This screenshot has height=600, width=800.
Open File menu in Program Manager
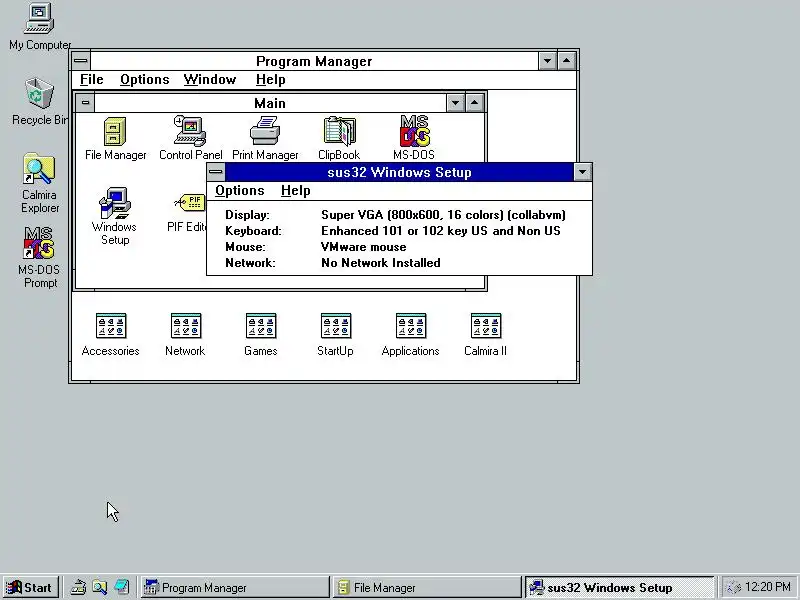[x=92, y=80]
